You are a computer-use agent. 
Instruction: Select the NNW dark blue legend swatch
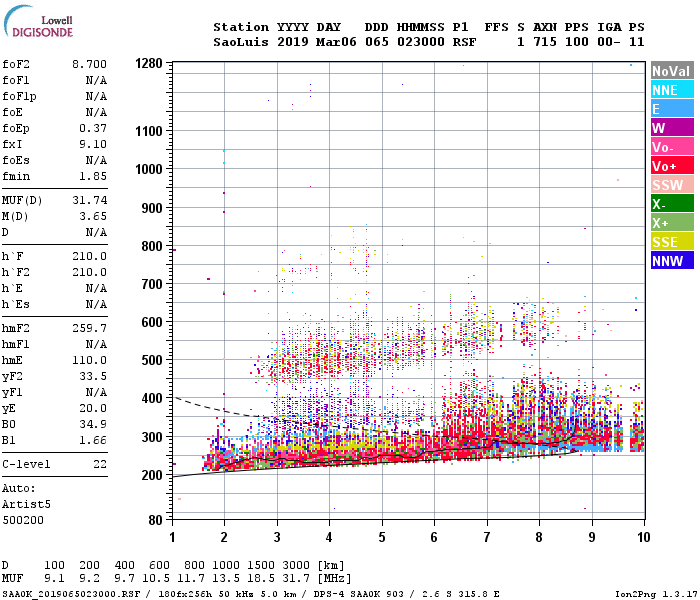(x=672, y=260)
